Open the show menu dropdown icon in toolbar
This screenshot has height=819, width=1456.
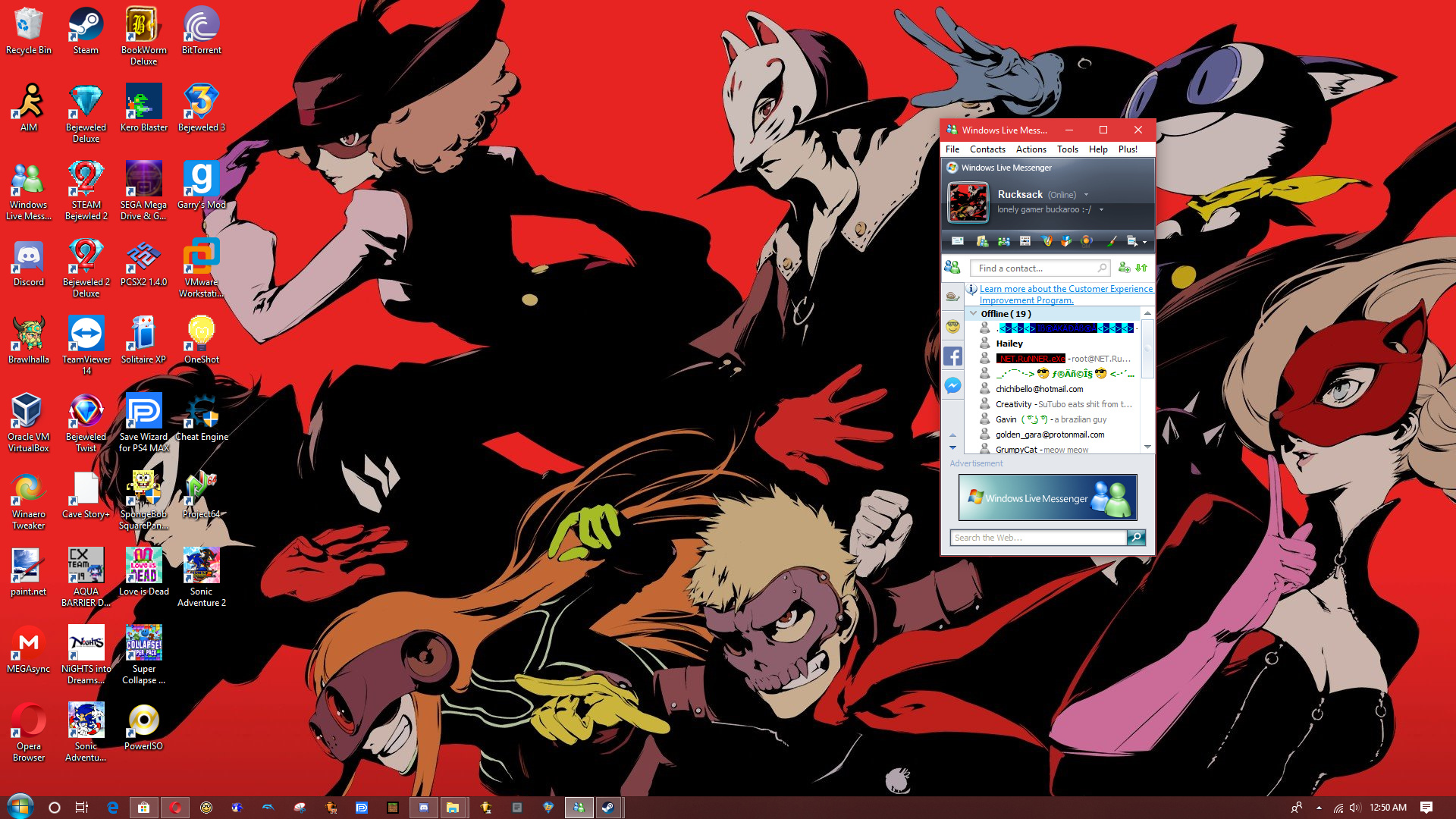(x=1136, y=241)
